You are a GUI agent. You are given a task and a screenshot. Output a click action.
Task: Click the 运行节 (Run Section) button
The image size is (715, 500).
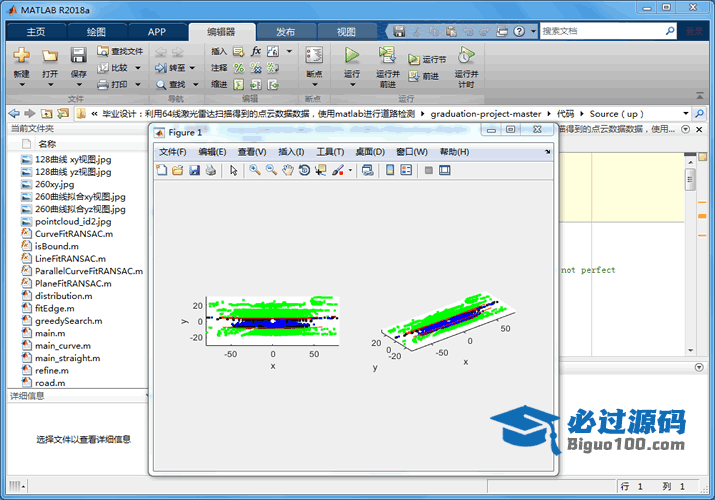click(427, 59)
